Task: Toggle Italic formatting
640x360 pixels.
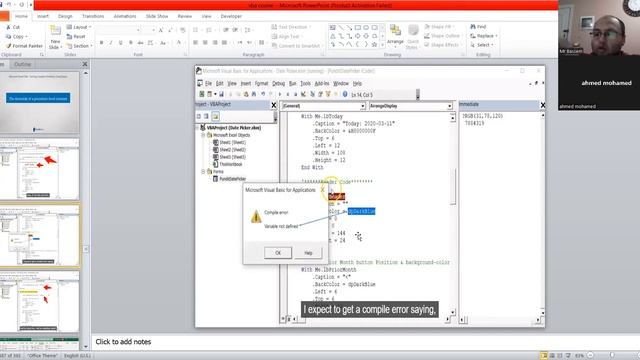Action: [x=111, y=43]
